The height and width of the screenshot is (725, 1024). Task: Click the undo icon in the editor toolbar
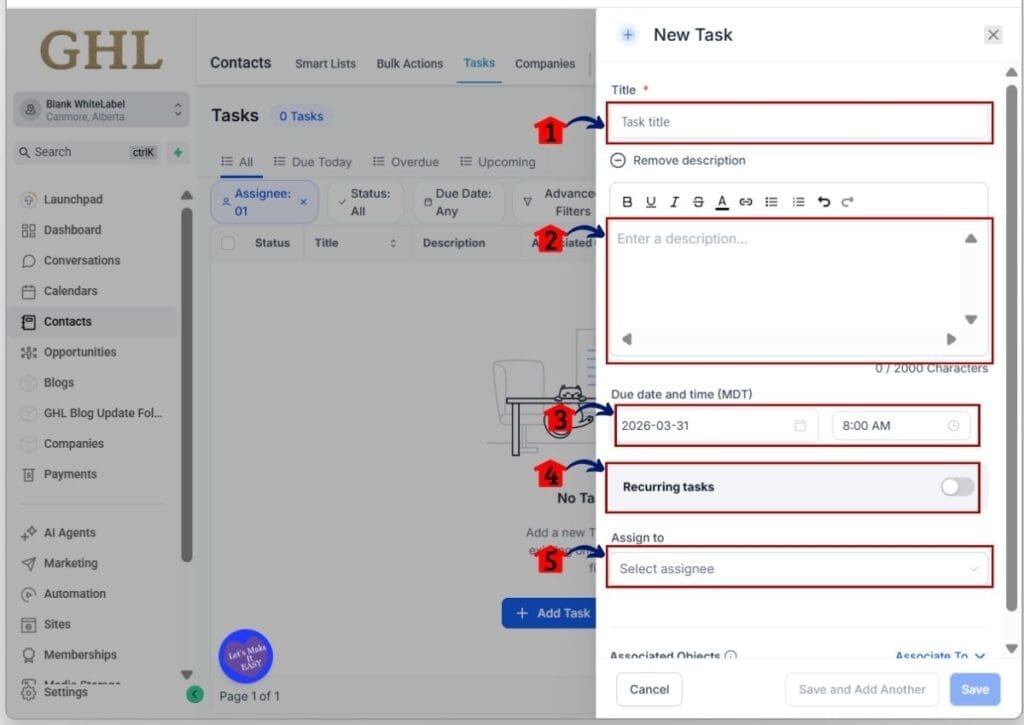[x=821, y=201]
